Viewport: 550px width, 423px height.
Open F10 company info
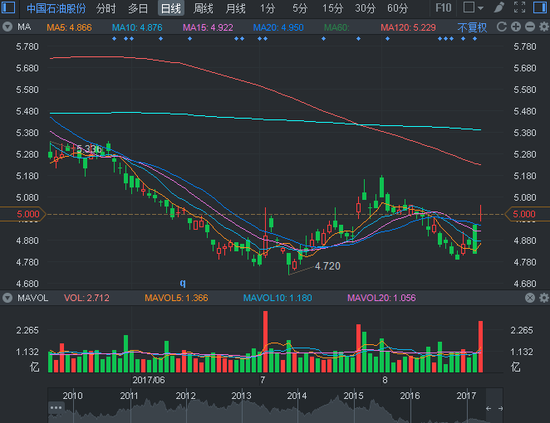pos(443,8)
